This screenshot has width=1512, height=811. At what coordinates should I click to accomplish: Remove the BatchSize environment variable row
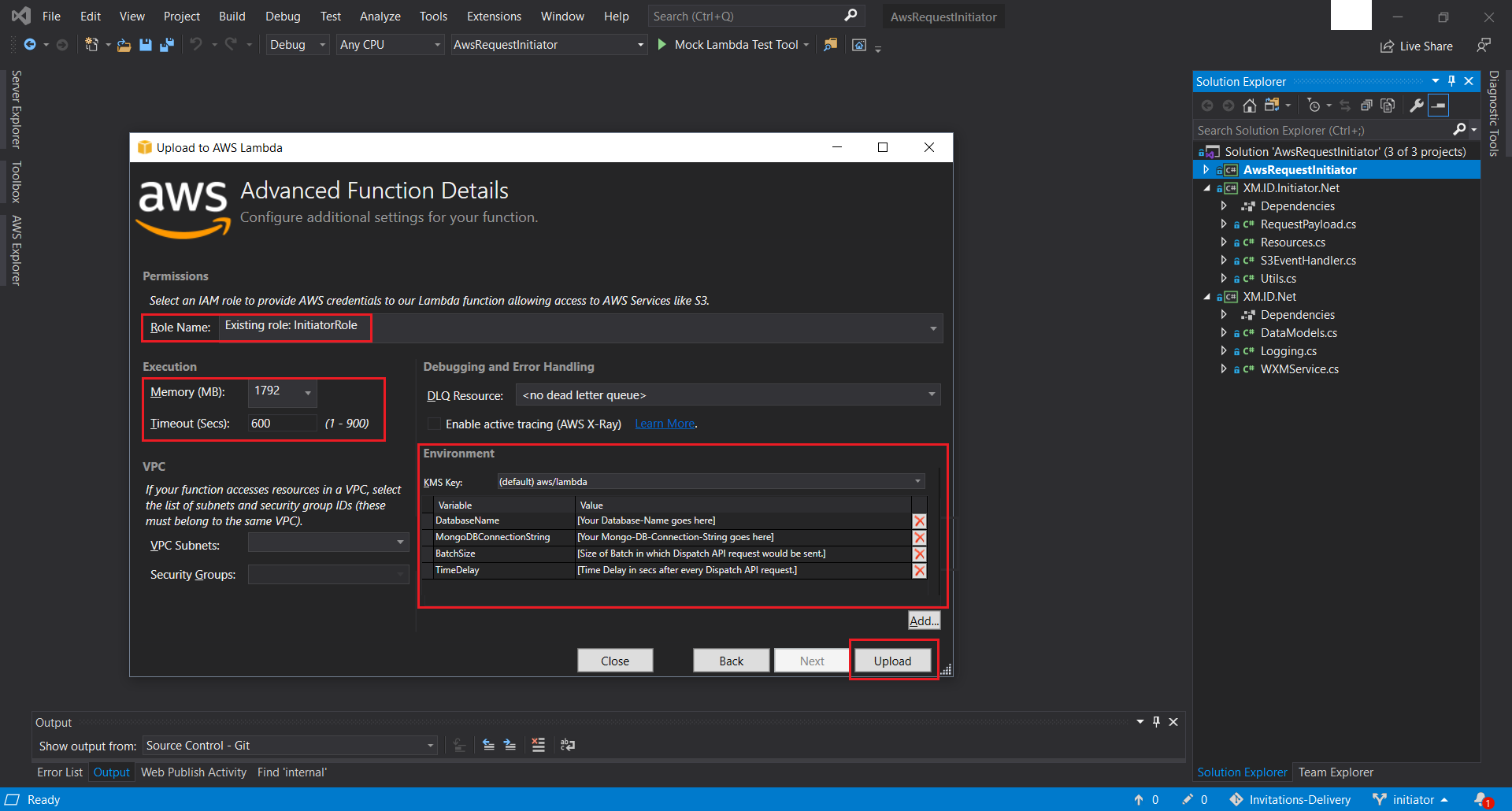coord(919,554)
